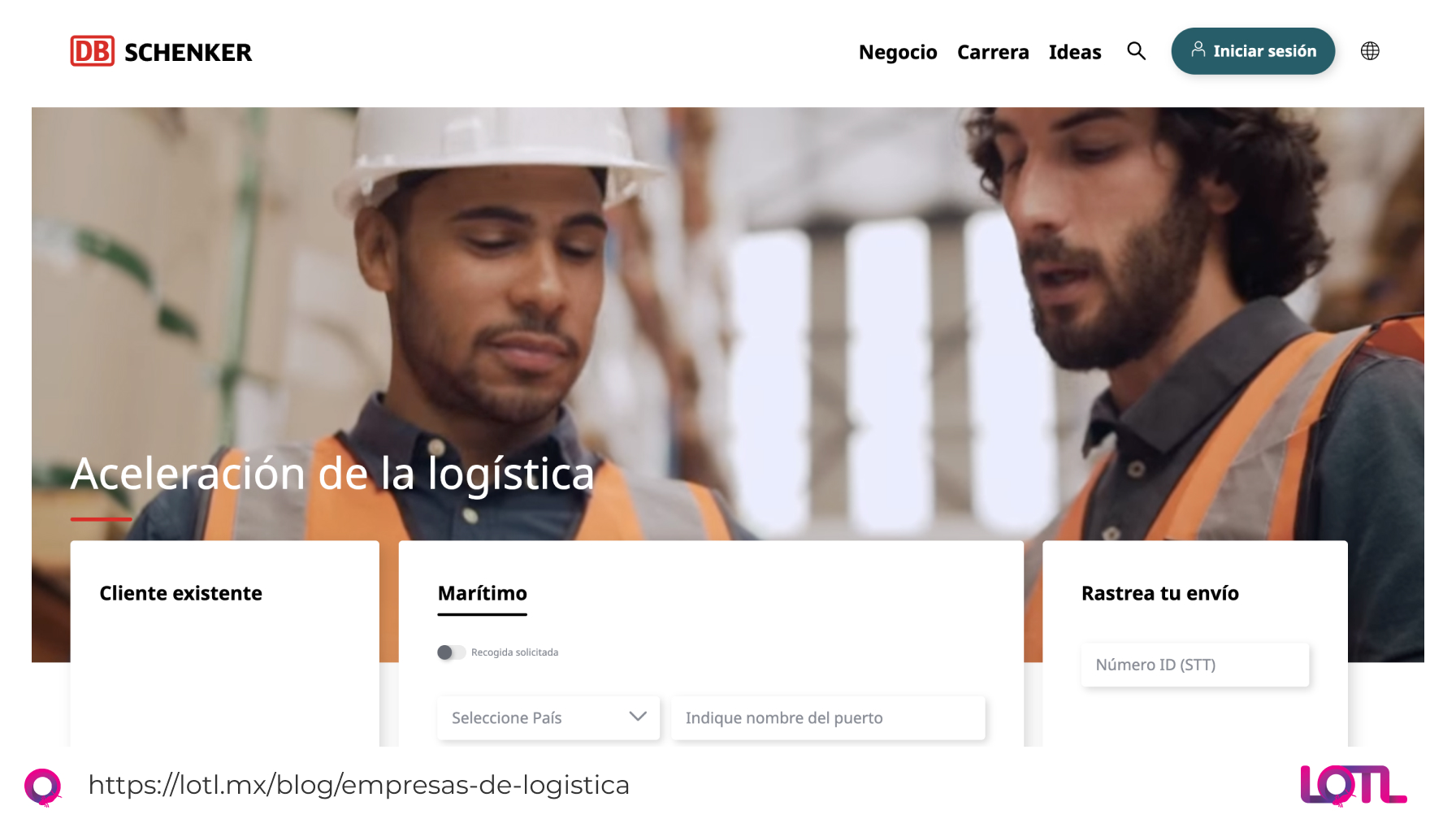Viewport: 1456px width, 832px height.
Task: Open the Negocio menu
Action: coord(898,52)
